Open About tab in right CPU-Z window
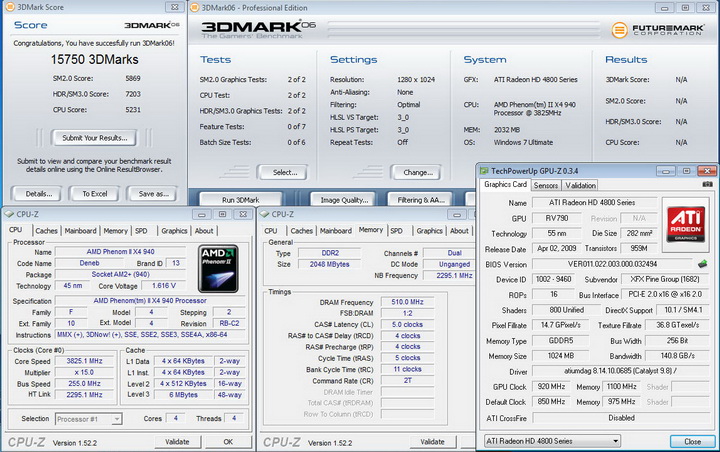720x452 pixels. tap(459, 231)
